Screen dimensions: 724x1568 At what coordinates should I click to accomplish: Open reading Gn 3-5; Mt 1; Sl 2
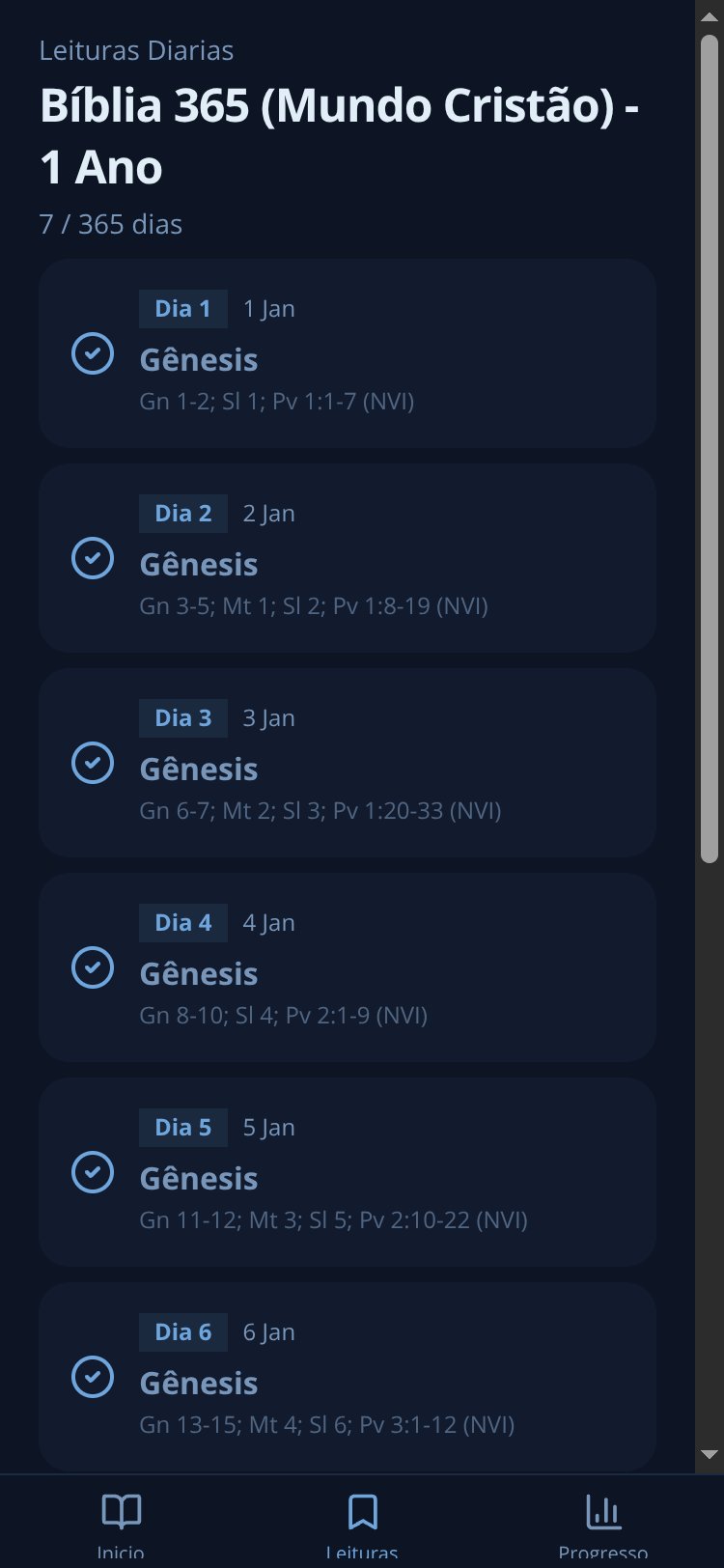[314, 605]
